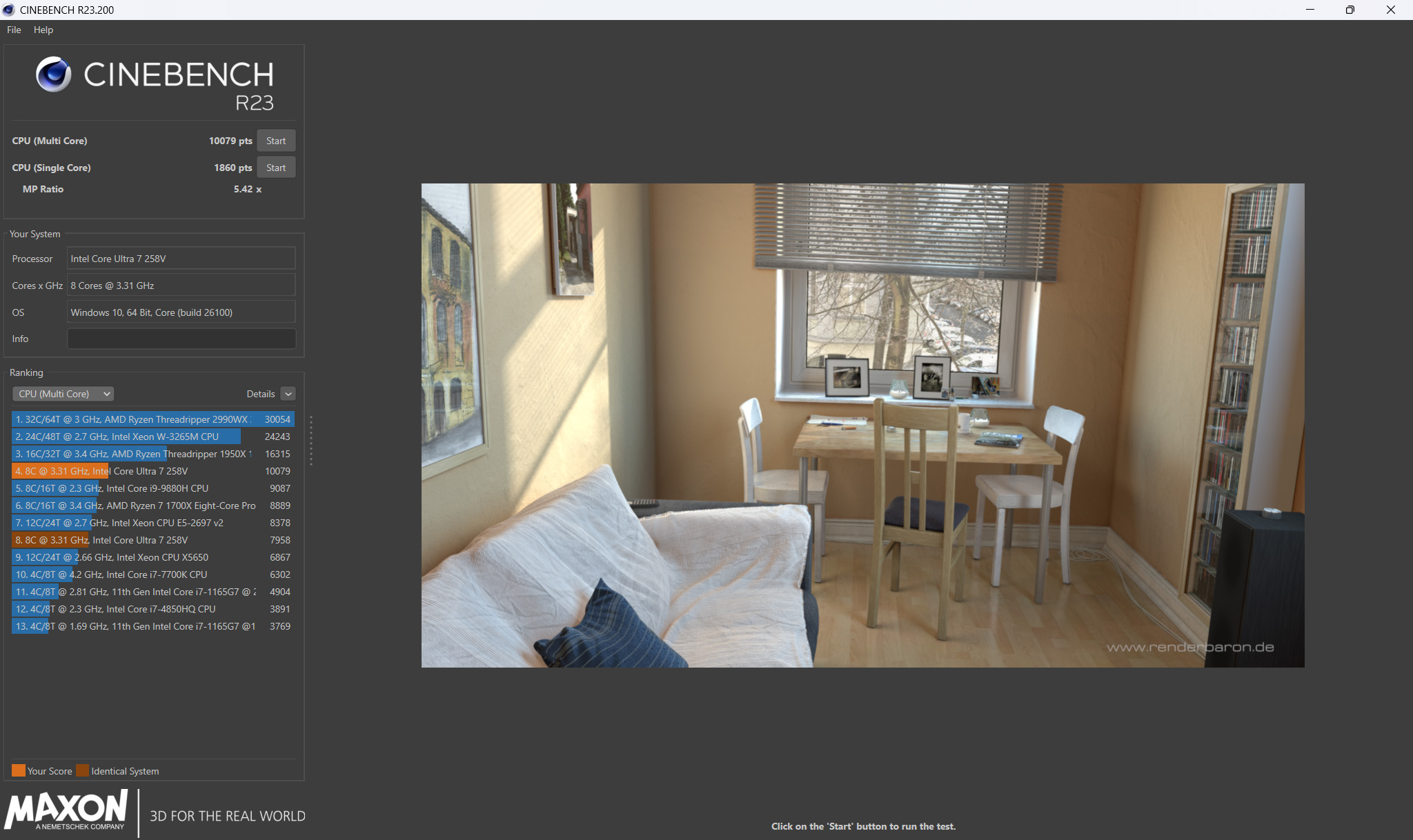Select the Xeon W-3265M ranking row
Viewport: 1413px width, 840px height.
point(152,437)
